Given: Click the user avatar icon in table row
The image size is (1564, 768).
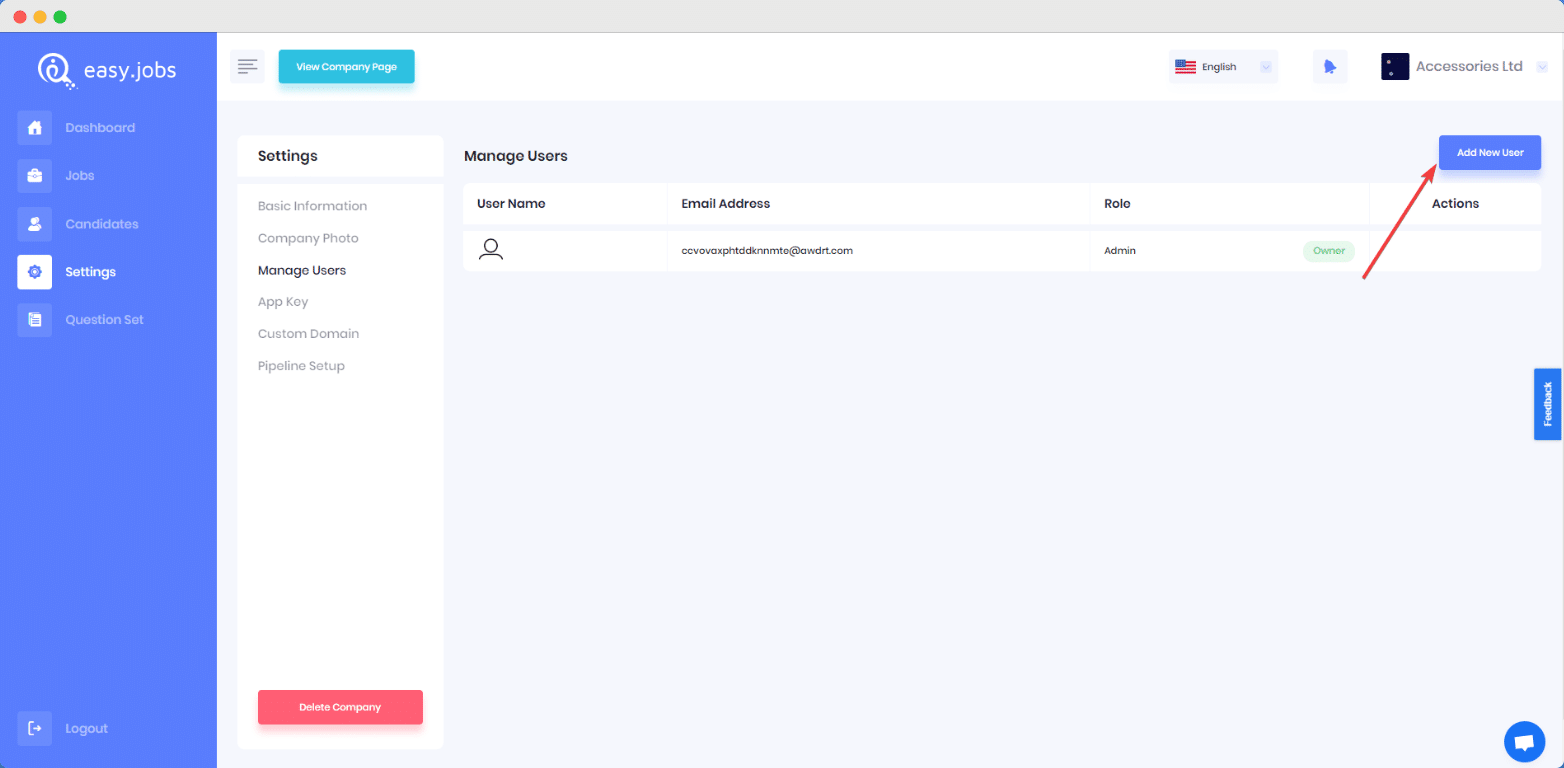Looking at the screenshot, I should [x=491, y=250].
